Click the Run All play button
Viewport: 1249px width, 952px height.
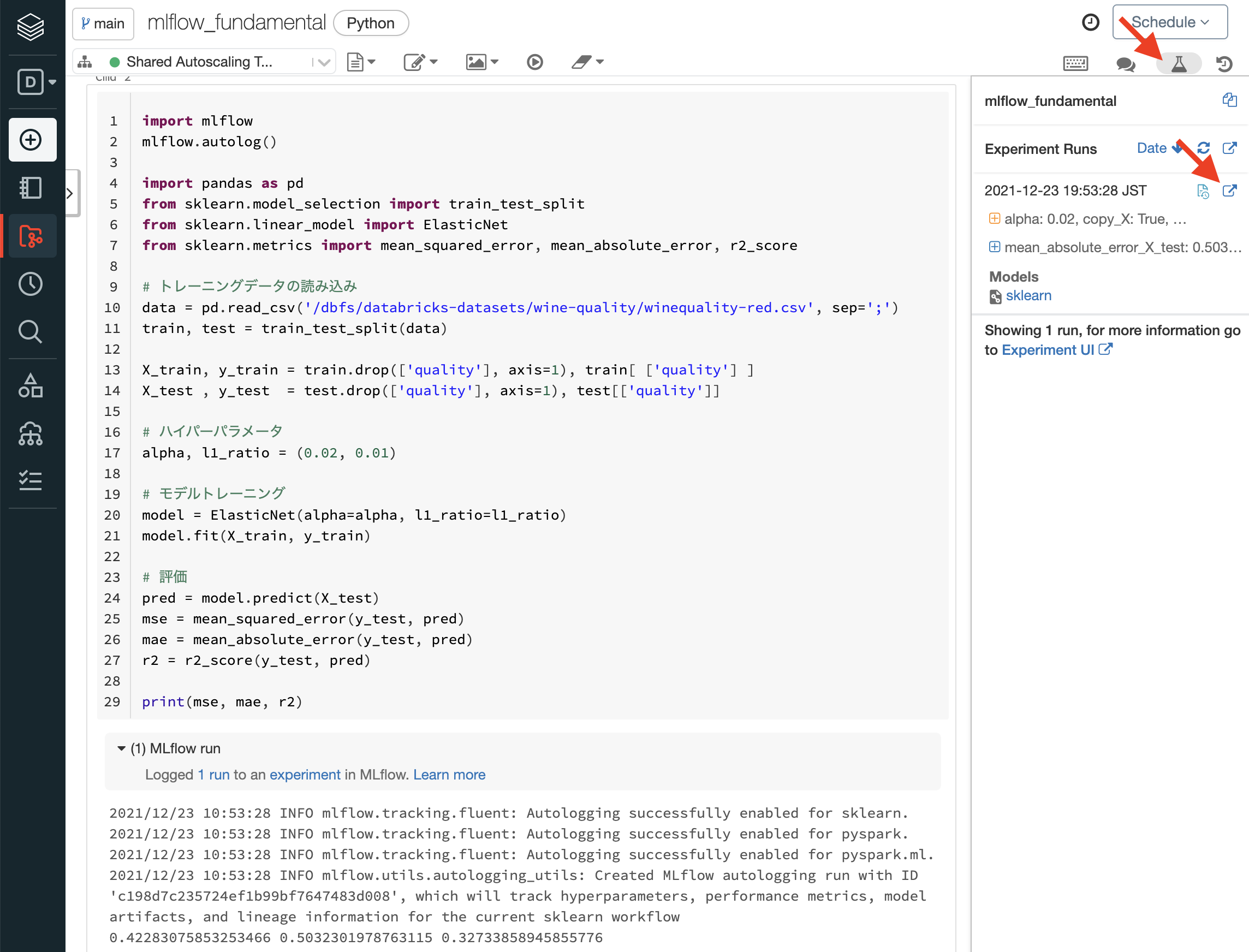[534, 62]
